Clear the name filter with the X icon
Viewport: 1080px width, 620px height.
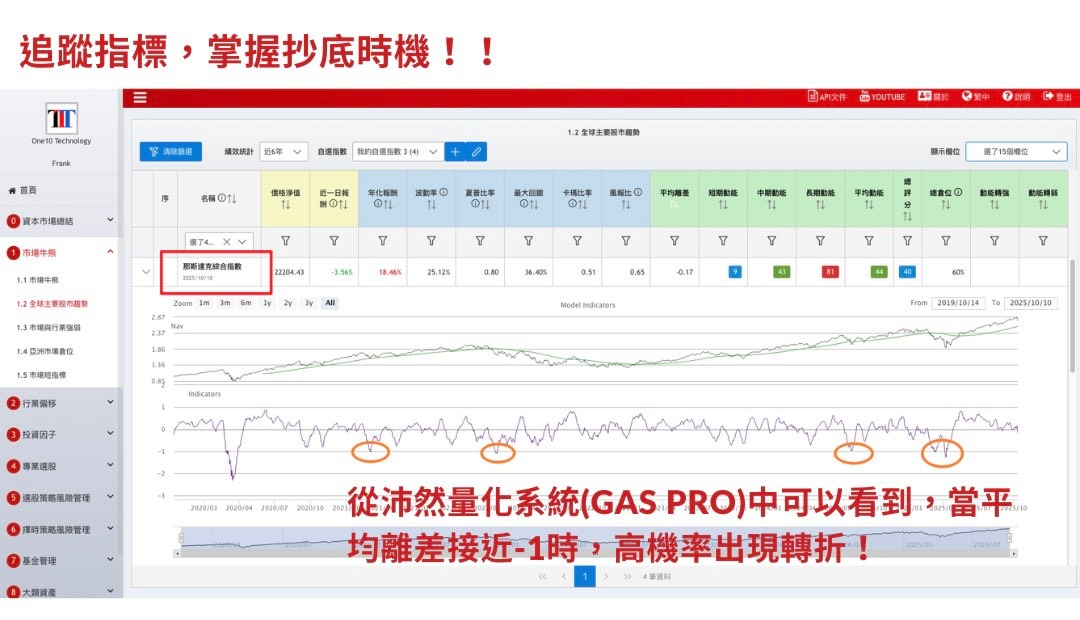coord(227,242)
